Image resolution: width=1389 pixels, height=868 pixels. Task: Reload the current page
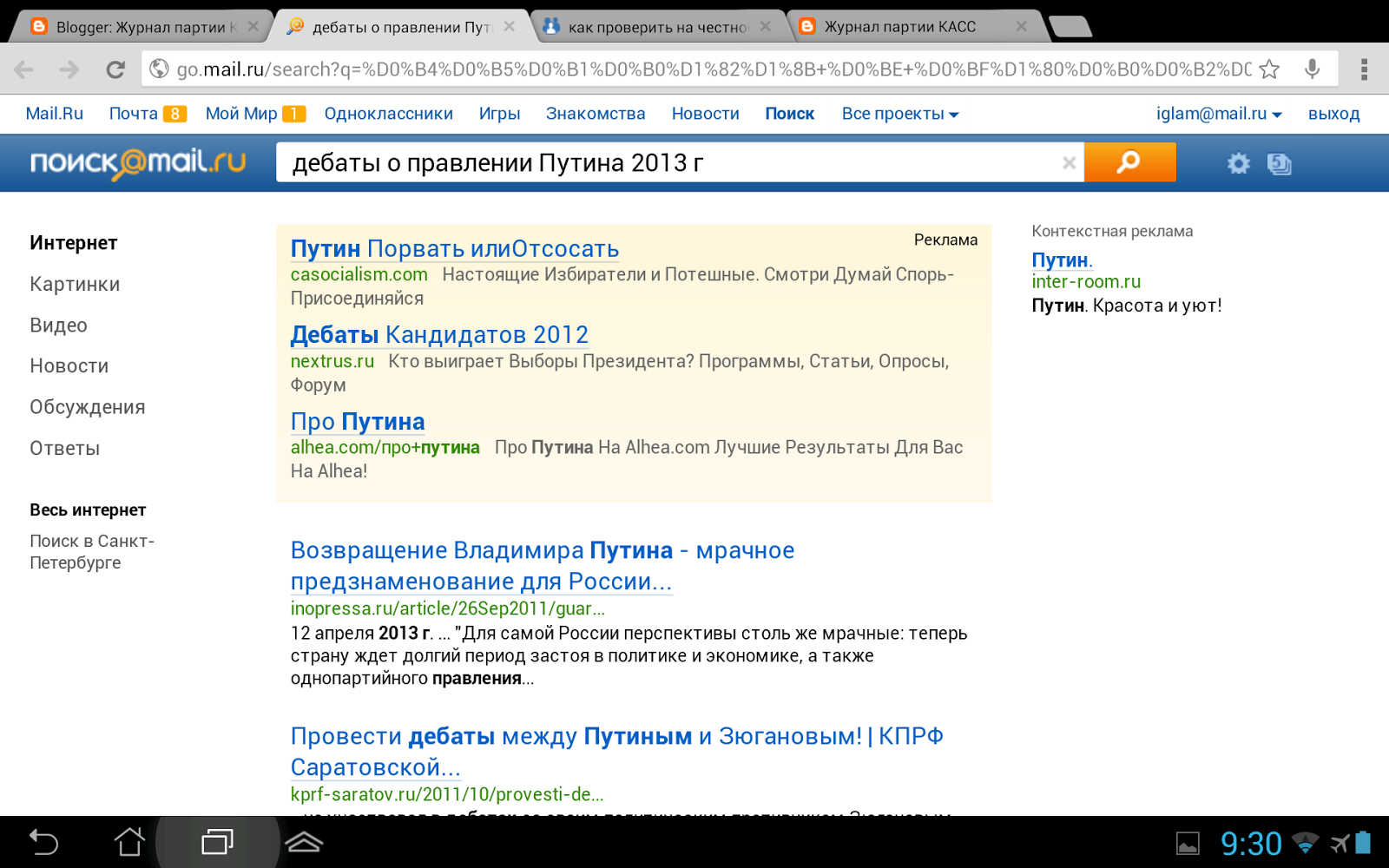pyautogui.click(x=115, y=69)
